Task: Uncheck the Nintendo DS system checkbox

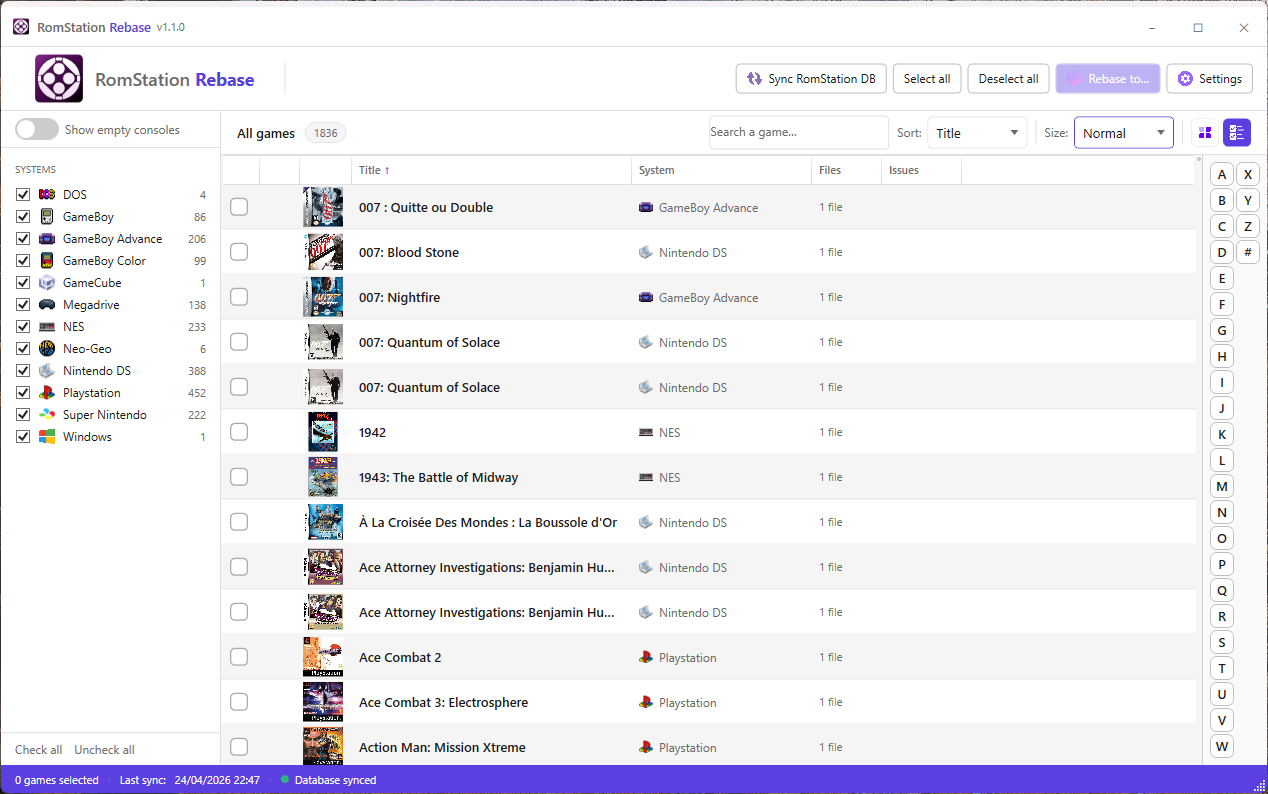Action: [23, 371]
